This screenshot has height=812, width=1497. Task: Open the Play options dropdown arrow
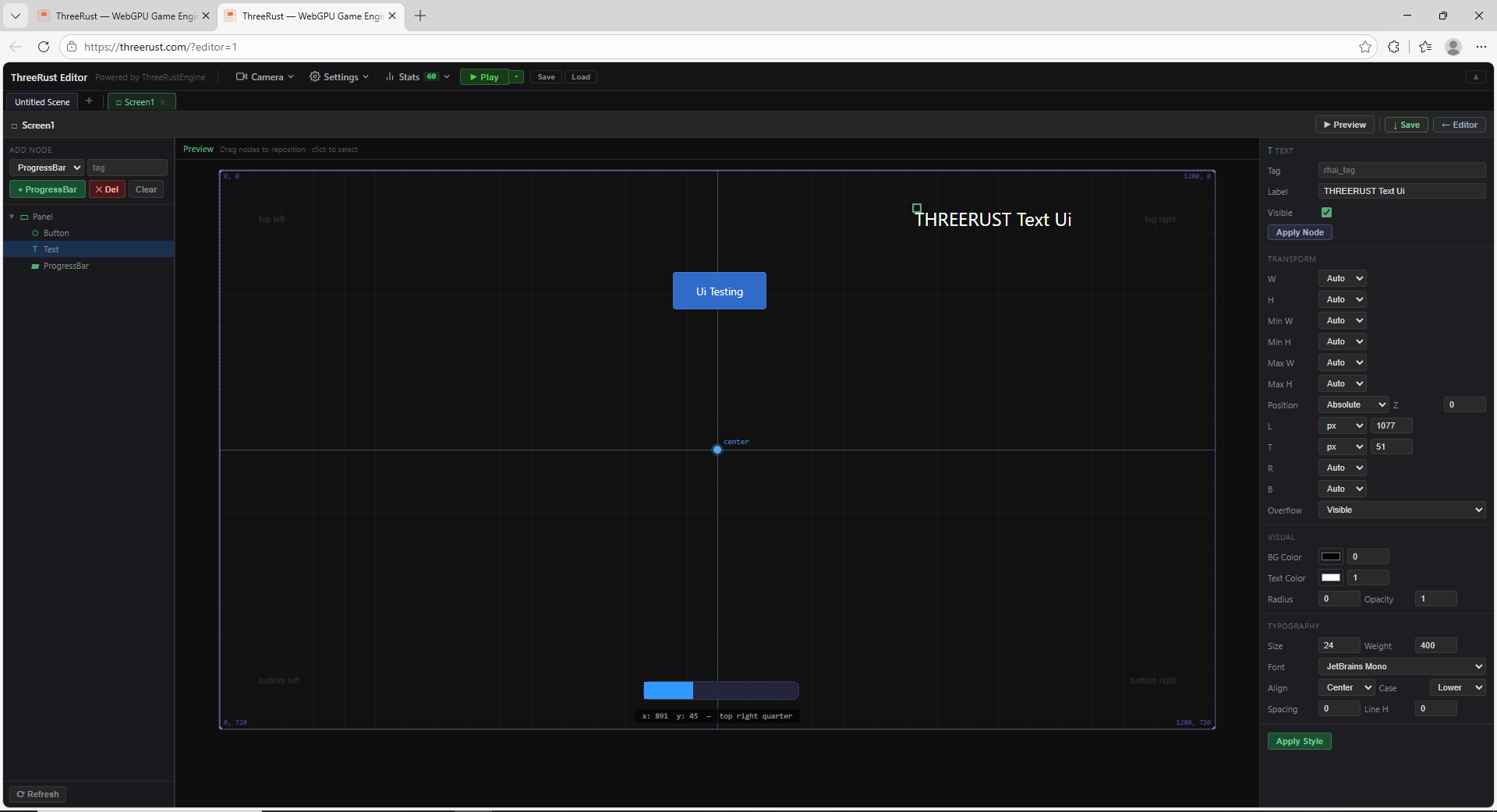tap(517, 76)
